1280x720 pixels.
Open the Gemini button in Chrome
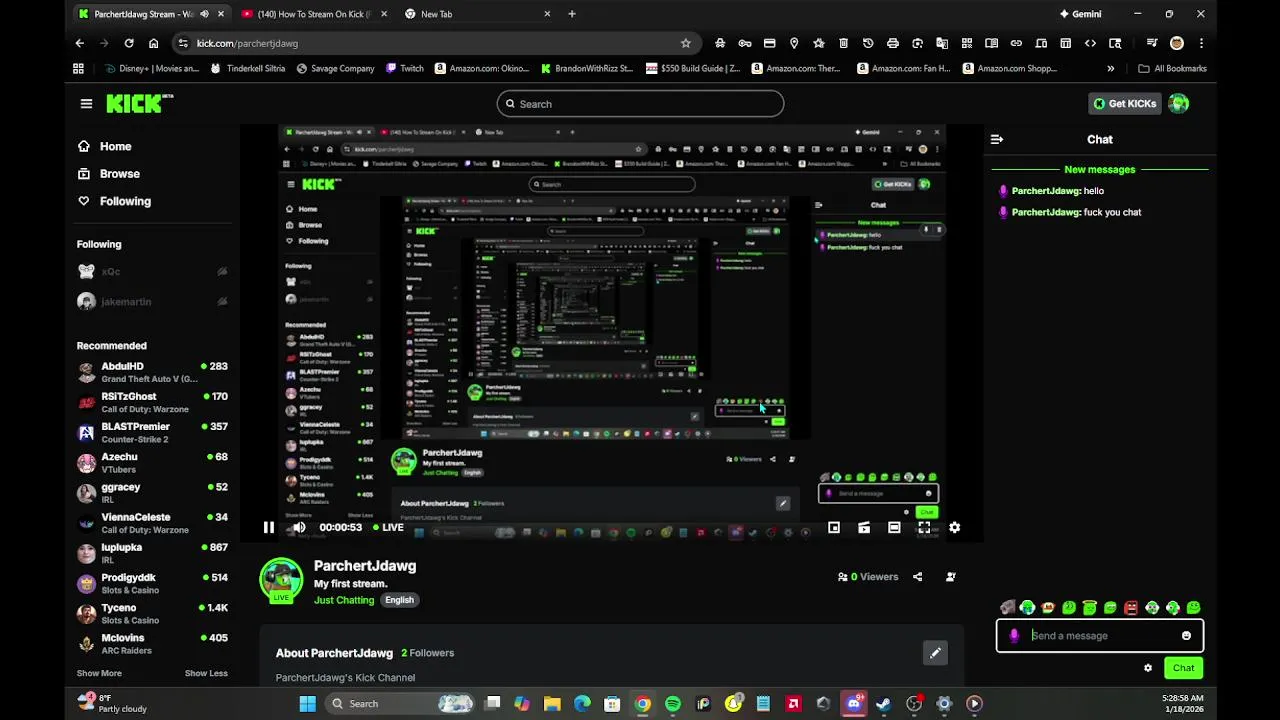pos(1081,14)
